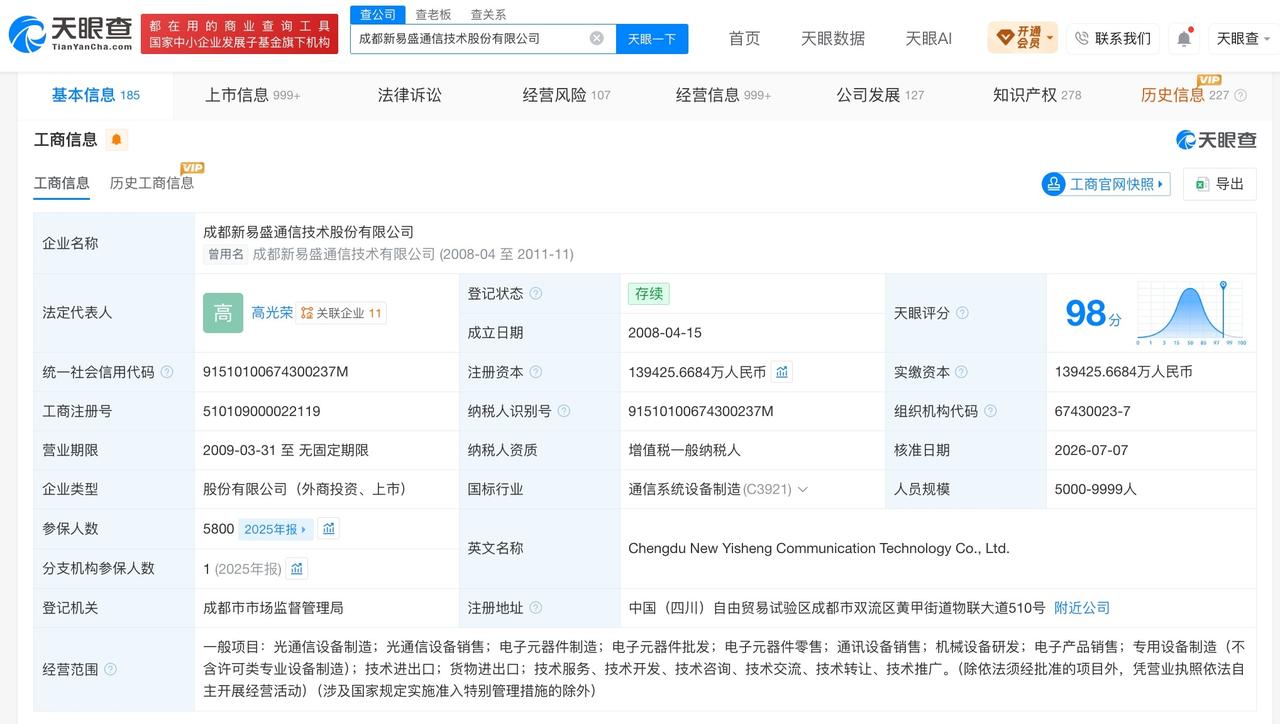Open the 基本信息 tab
This screenshot has height=724, width=1280.
click(x=95, y=95)
